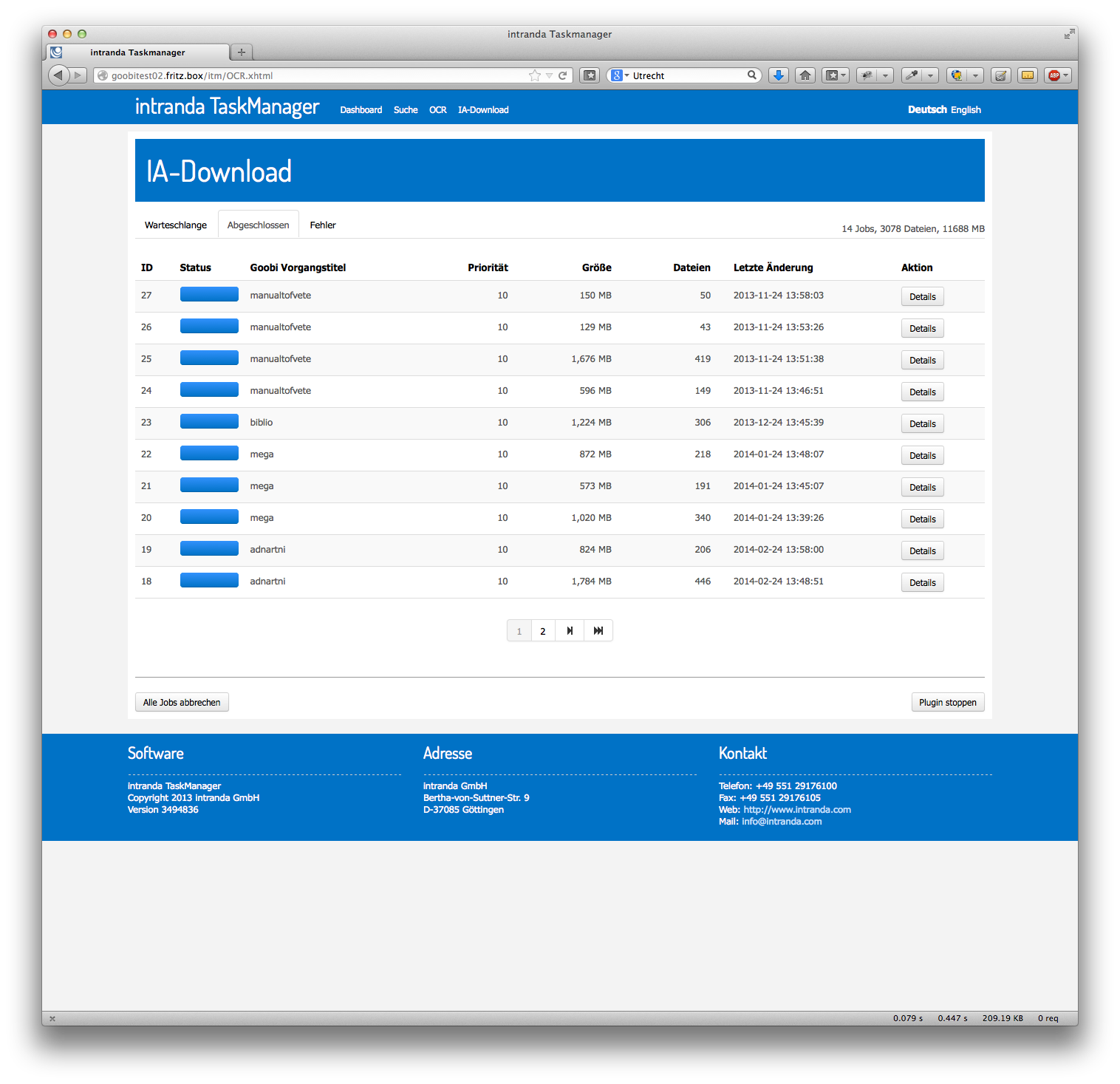Go back with the browser back arrow
The image size is (1120, 1084).
tap(58, 75)
